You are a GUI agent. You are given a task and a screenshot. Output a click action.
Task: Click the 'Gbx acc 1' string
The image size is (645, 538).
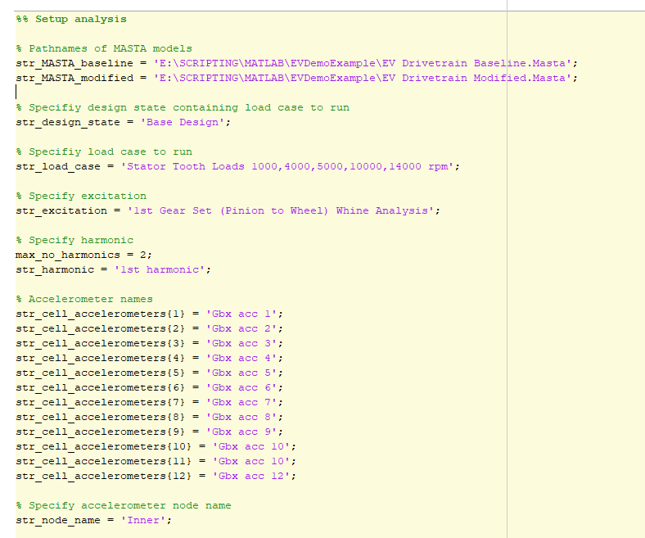(x=241, y=314)
